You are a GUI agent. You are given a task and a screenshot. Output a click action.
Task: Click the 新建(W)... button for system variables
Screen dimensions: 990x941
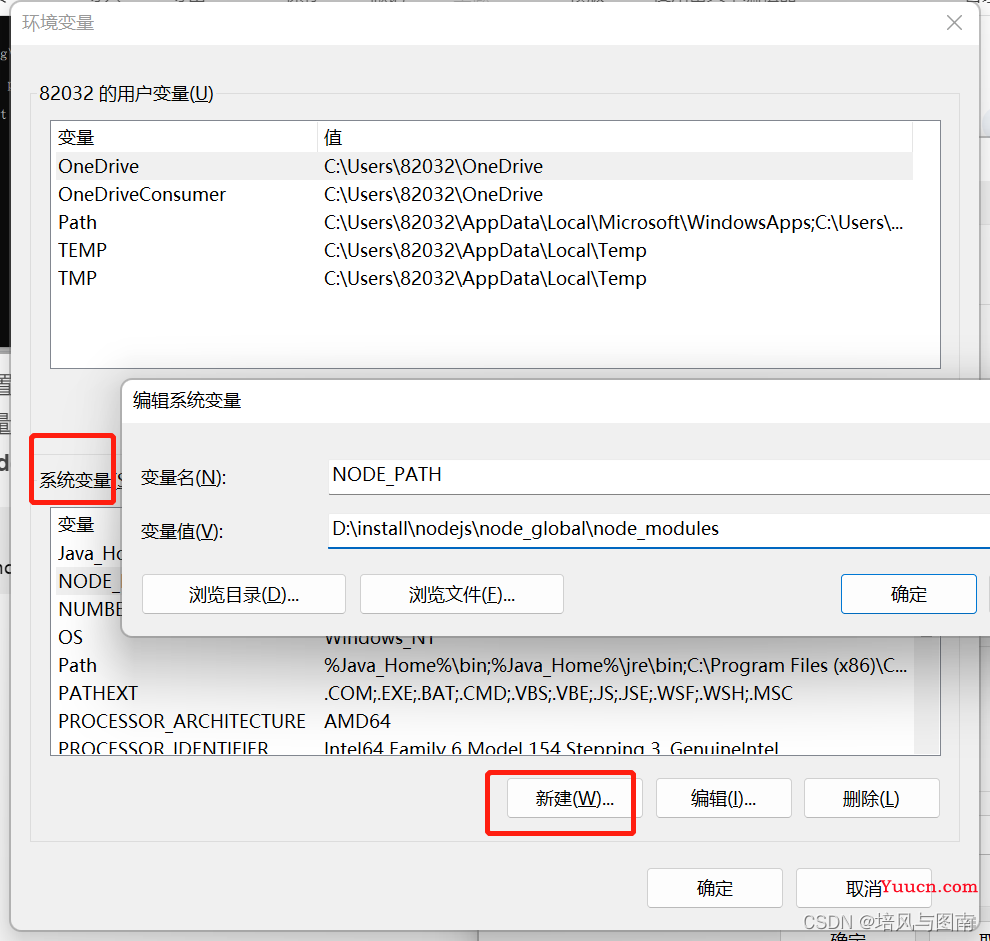575,798
